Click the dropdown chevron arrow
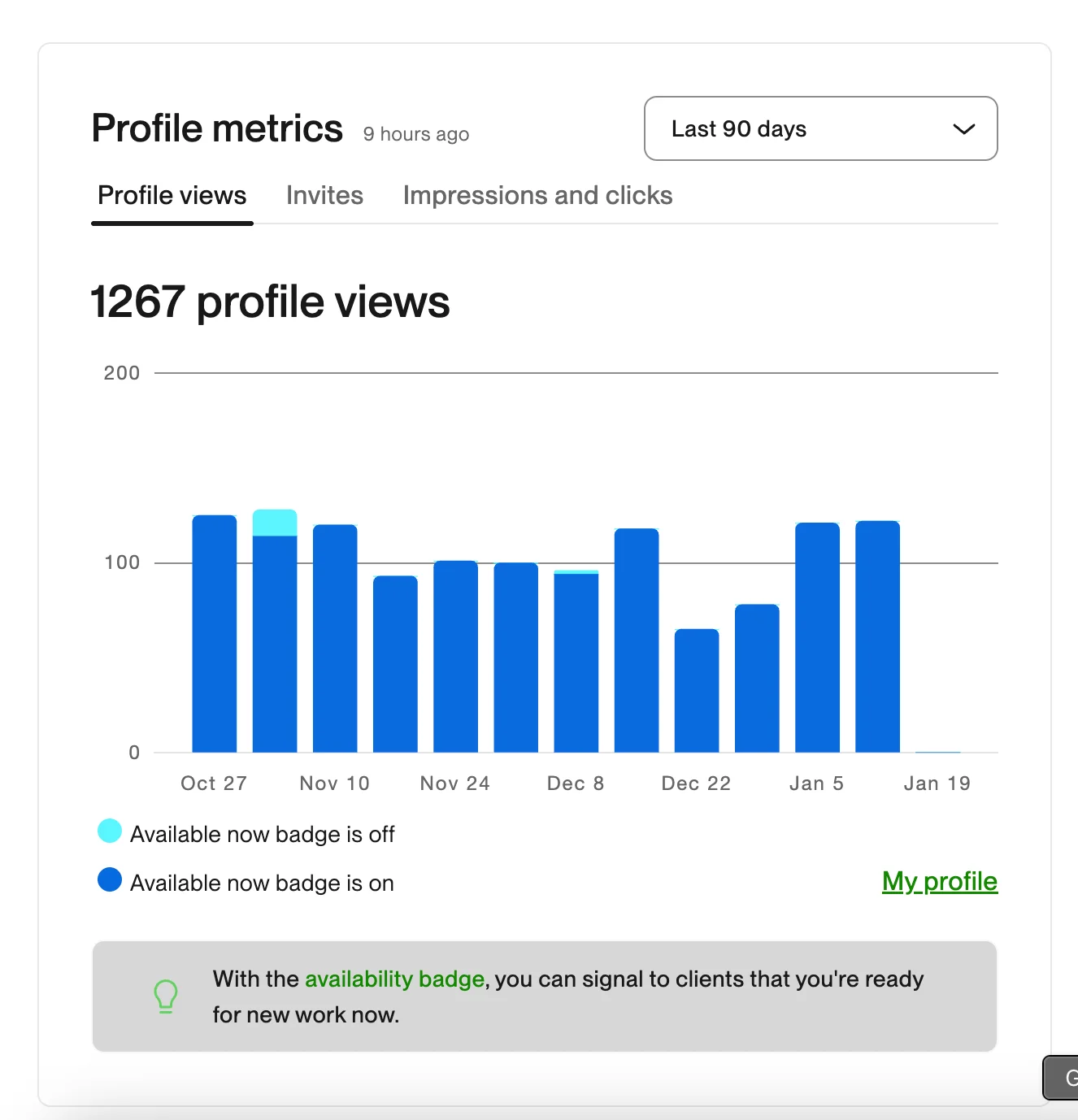1078x1120 pixels. click(x=963, y=129)
